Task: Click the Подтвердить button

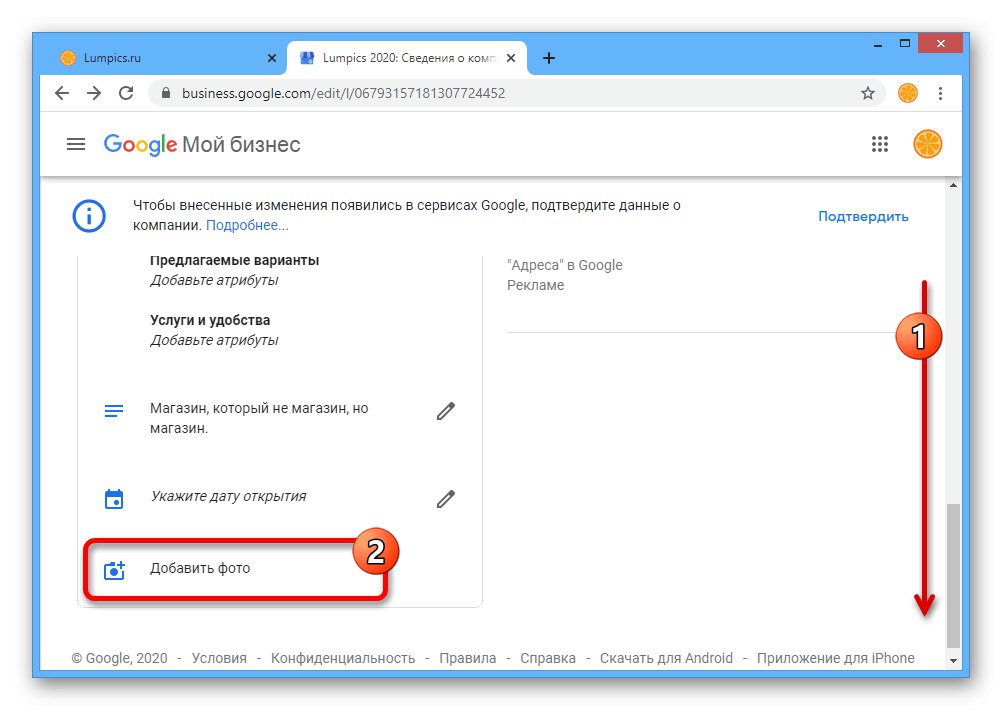Action: coord(863,216)
